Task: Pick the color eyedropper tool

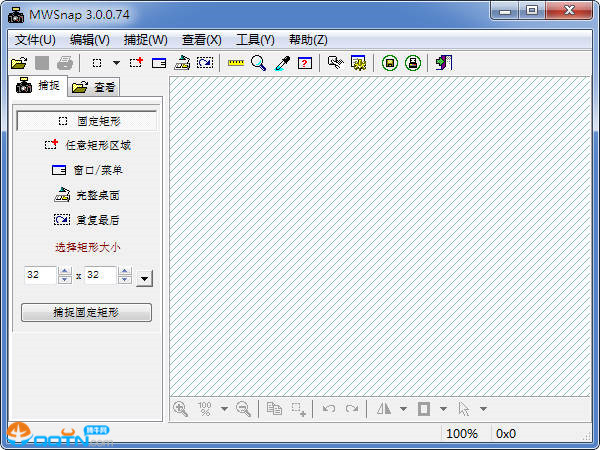Action: (282, 63)
